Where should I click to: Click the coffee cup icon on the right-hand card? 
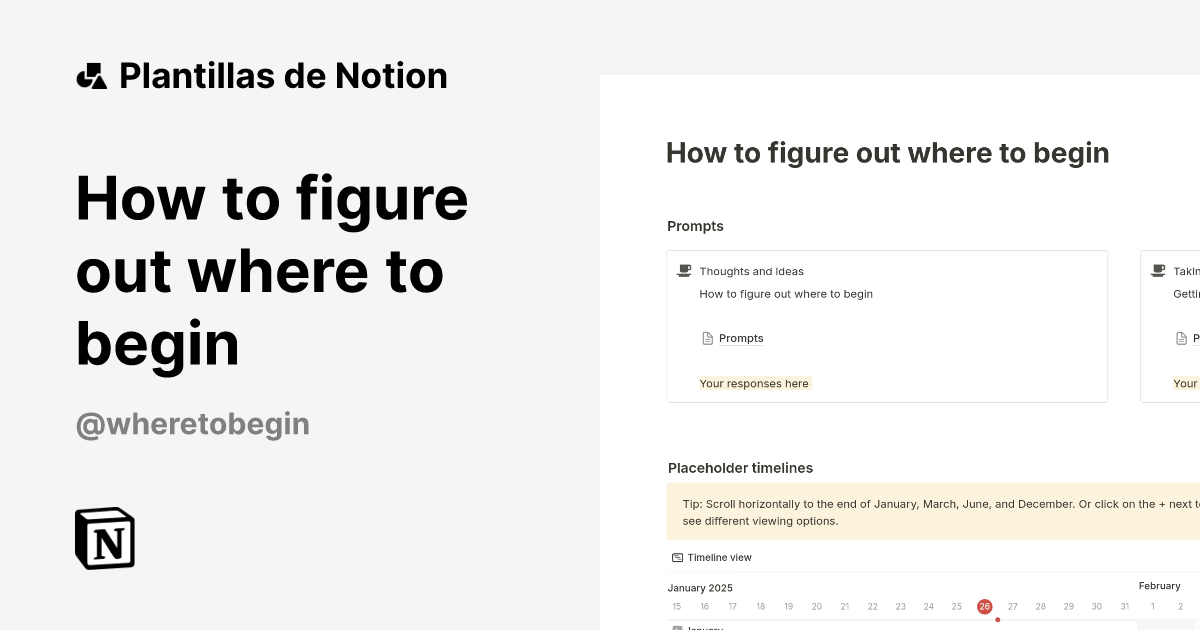point(1156,270)
